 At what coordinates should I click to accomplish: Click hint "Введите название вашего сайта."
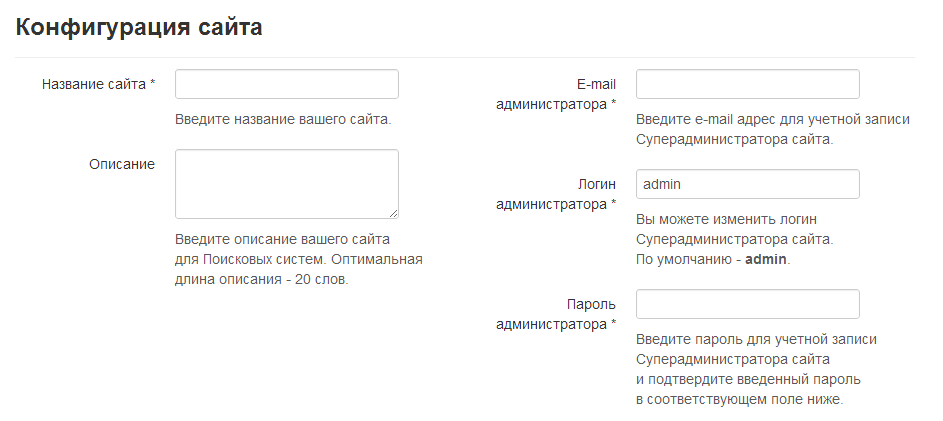[x=283, y=120]
